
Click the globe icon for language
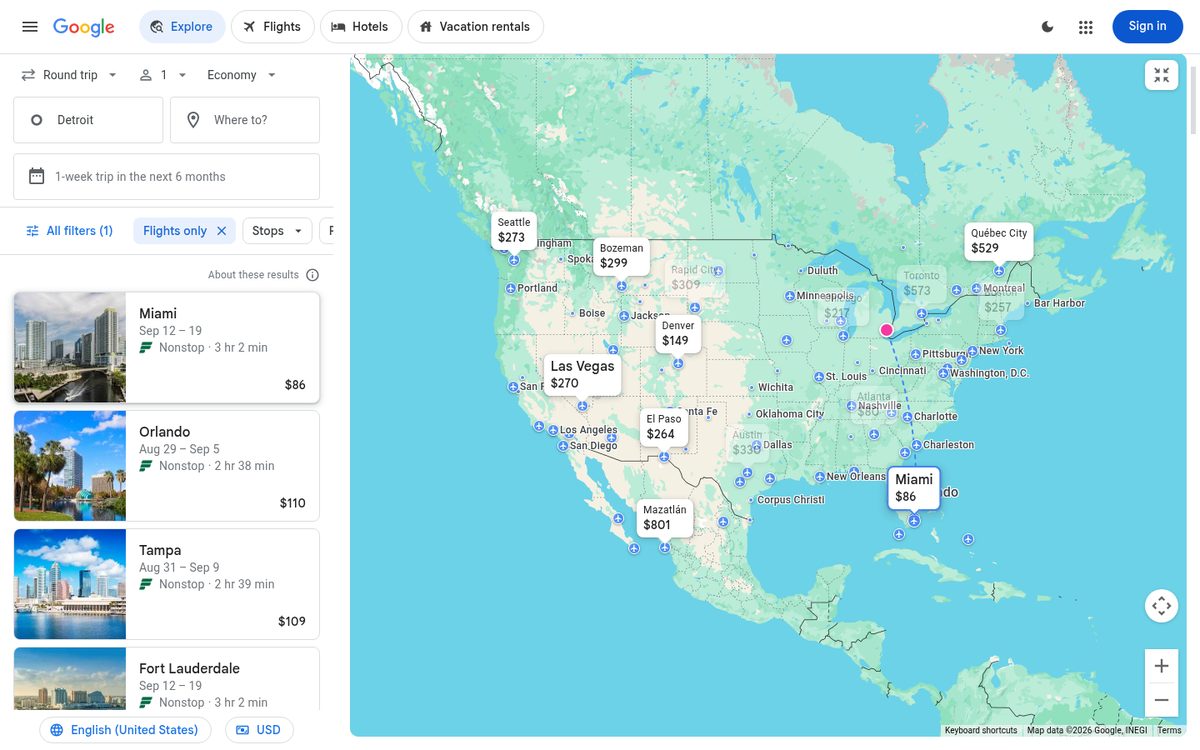tap(57, 730)
